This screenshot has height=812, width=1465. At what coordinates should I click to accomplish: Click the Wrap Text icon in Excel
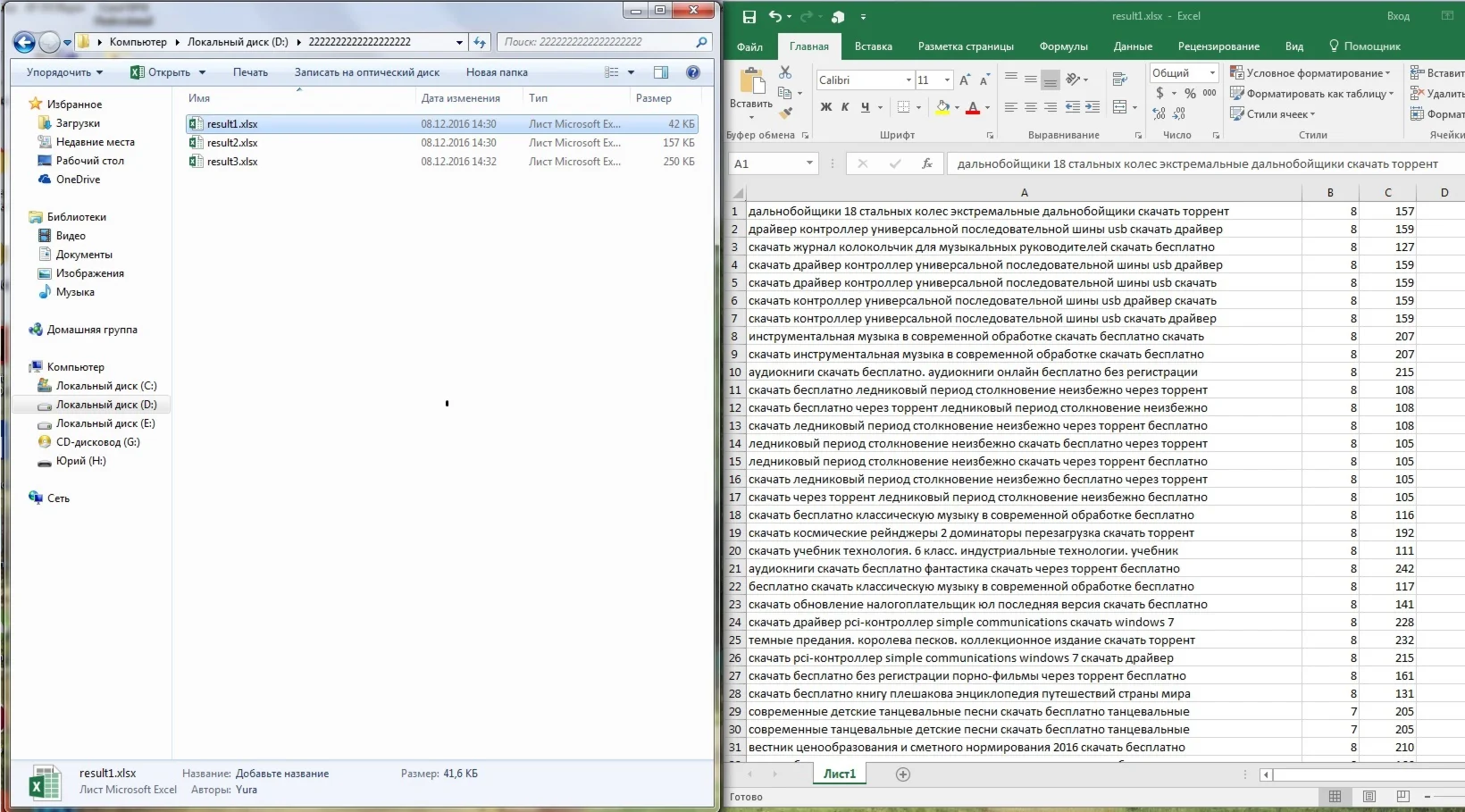(x=1119, y=80)
